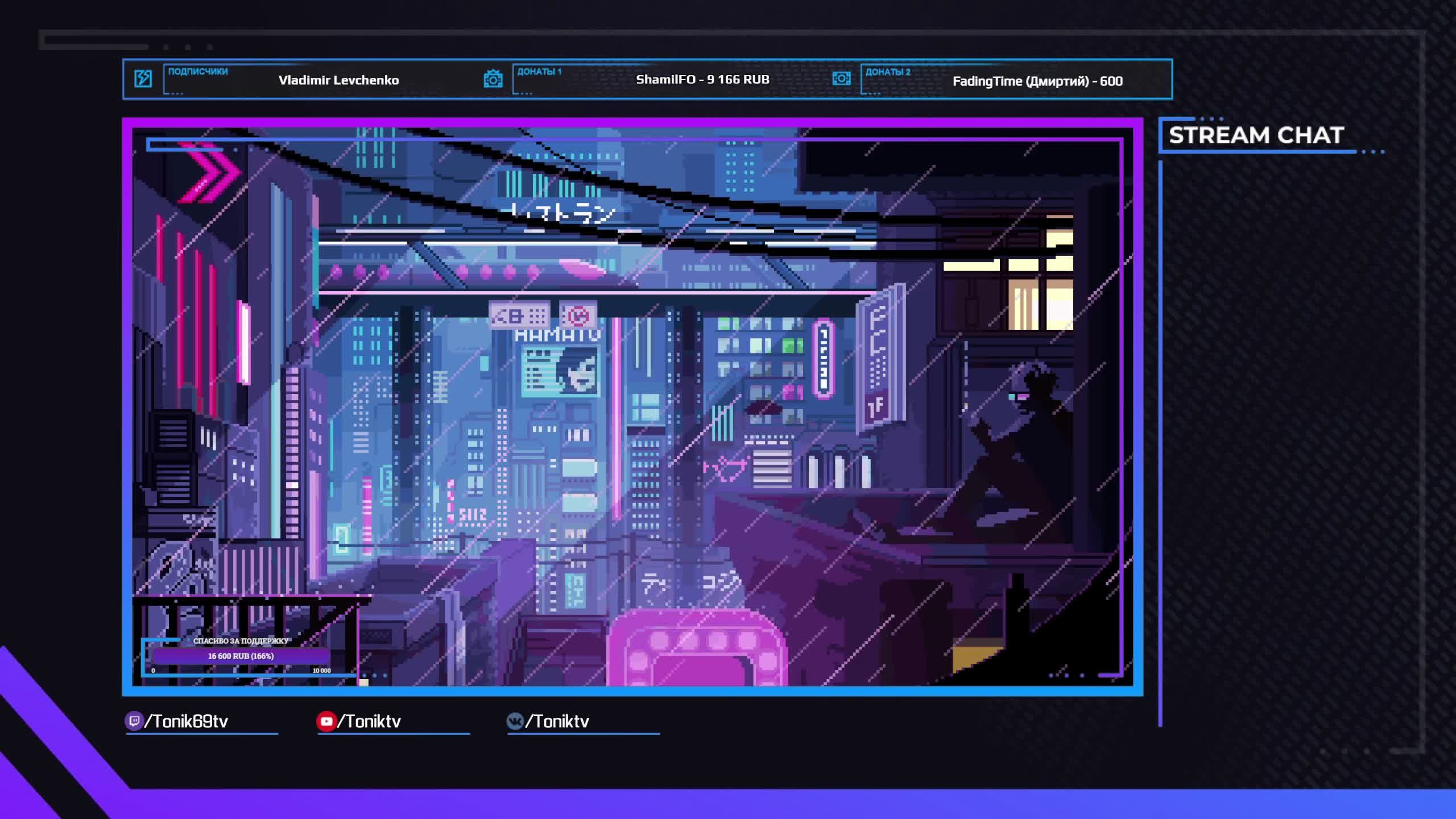The image size is (1456, 819).
Task: Click the lightning subscribers icon
Action: point(143,78)
